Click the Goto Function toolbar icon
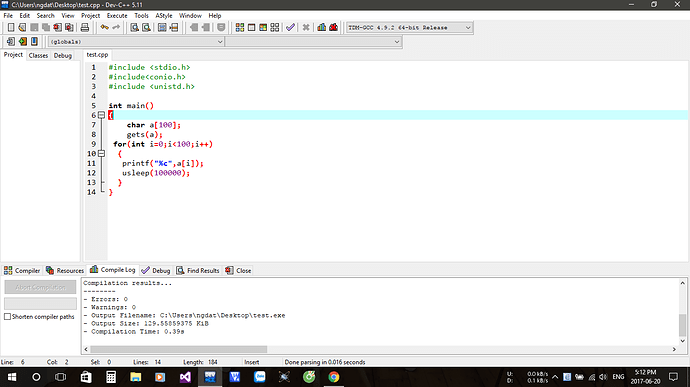 [162, 27]
